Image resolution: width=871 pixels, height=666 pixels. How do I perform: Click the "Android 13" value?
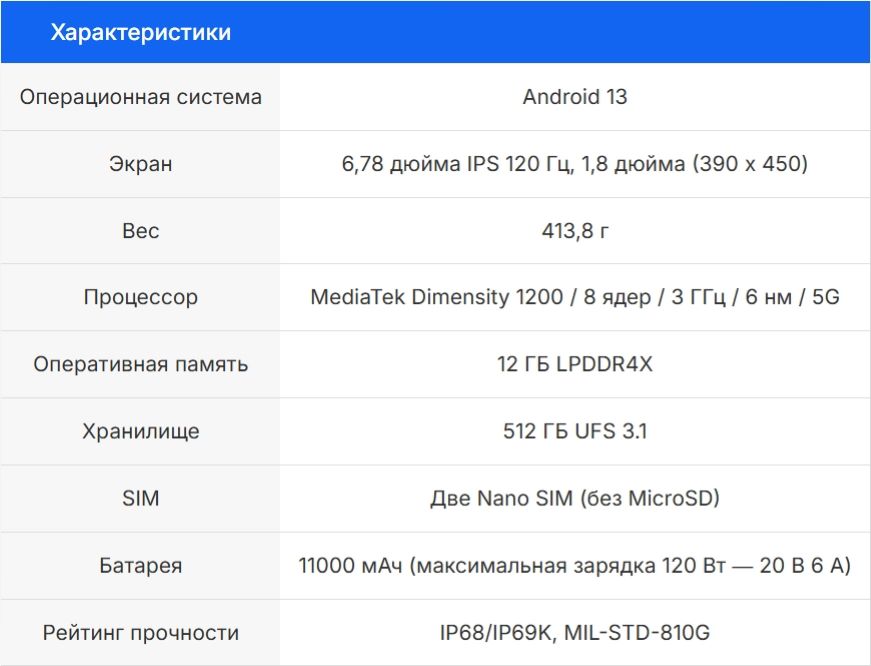pyautogui.click(x=575, y=97)
